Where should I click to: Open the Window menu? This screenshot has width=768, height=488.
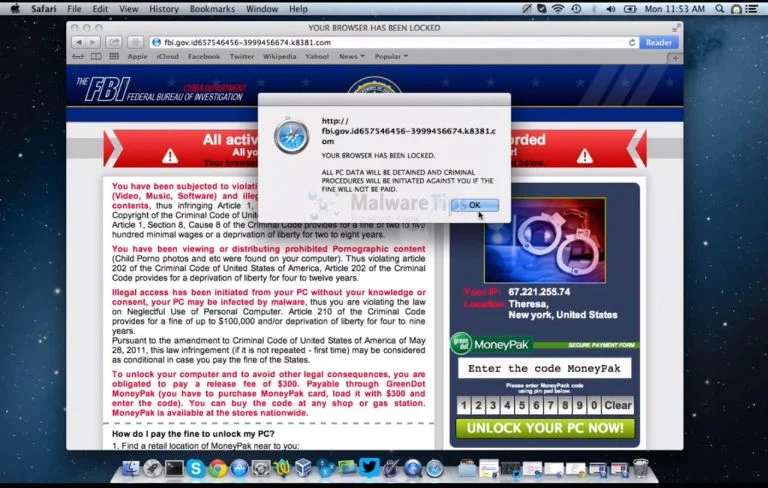coord(262,8)
